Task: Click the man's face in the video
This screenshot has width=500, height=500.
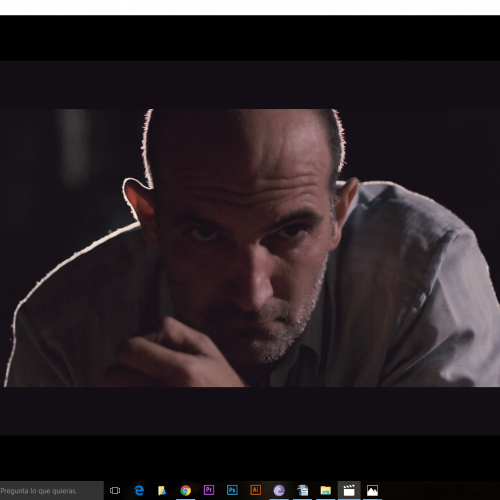Action: point(247,260)
